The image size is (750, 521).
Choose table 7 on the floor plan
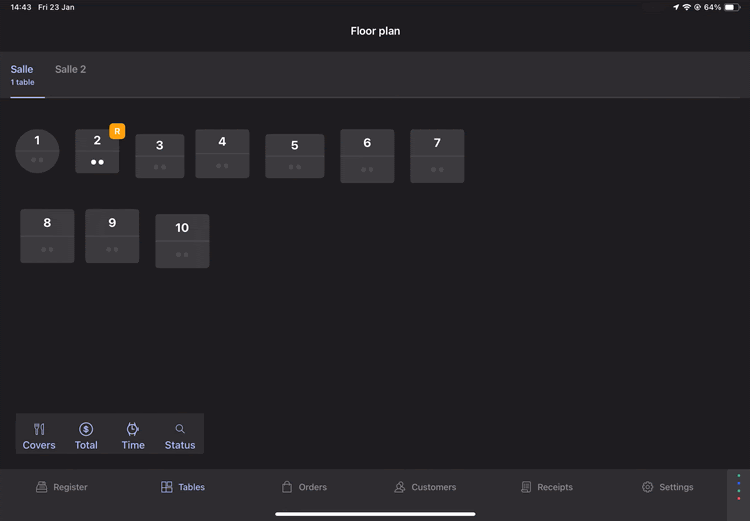click(x=437, y=156)
